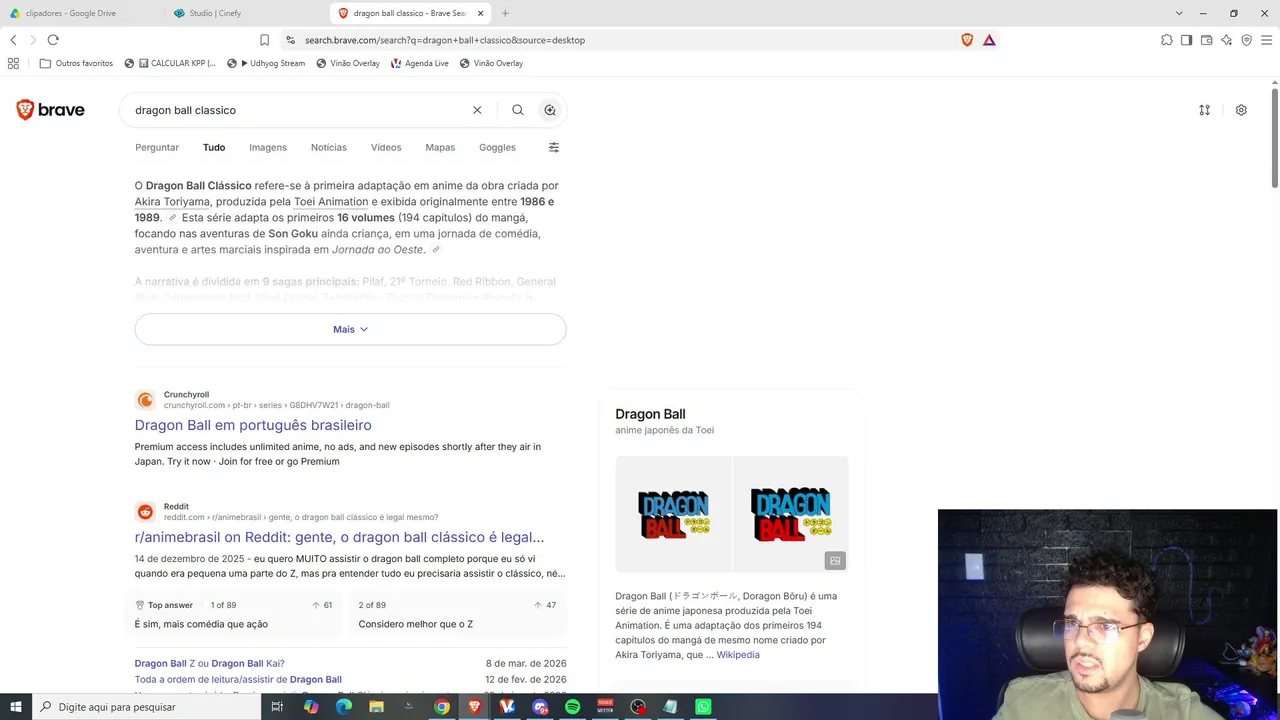This screenshot has height=720, width=1280.
Task: Open the image gallery icon on Dragon Ball card
Action: [x=835, y=561]
